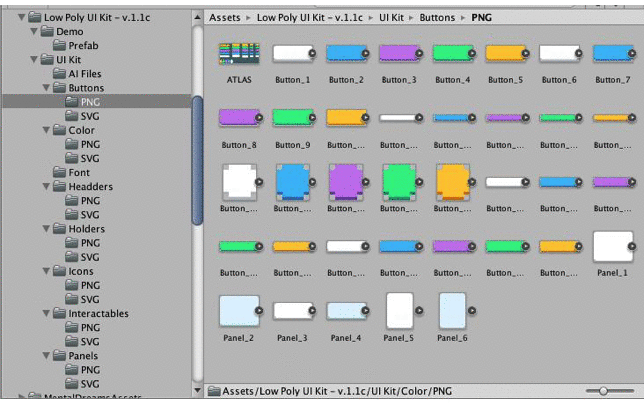Open the PNG folder under Icons
The image size is (644, 403).
83,286
